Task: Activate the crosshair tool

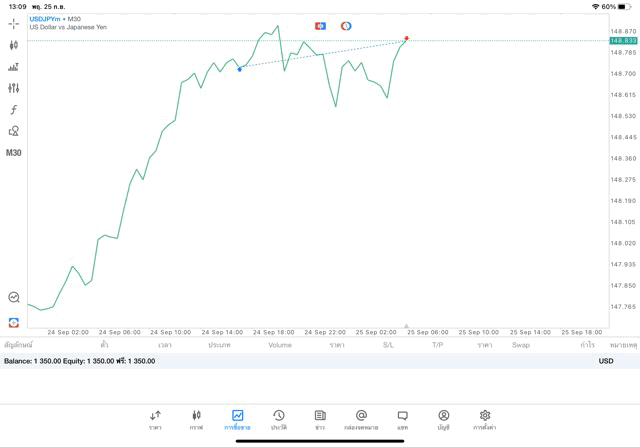Action: 13,23
